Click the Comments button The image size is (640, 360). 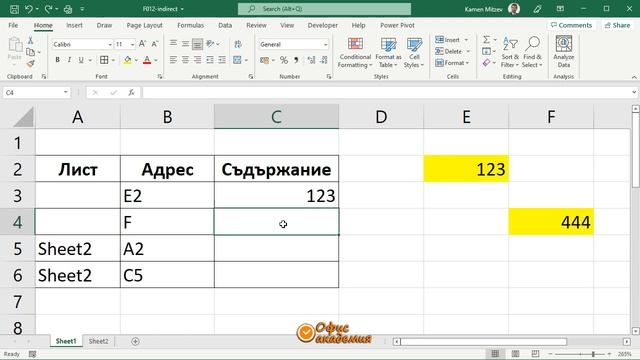click(x=571, y=25)
